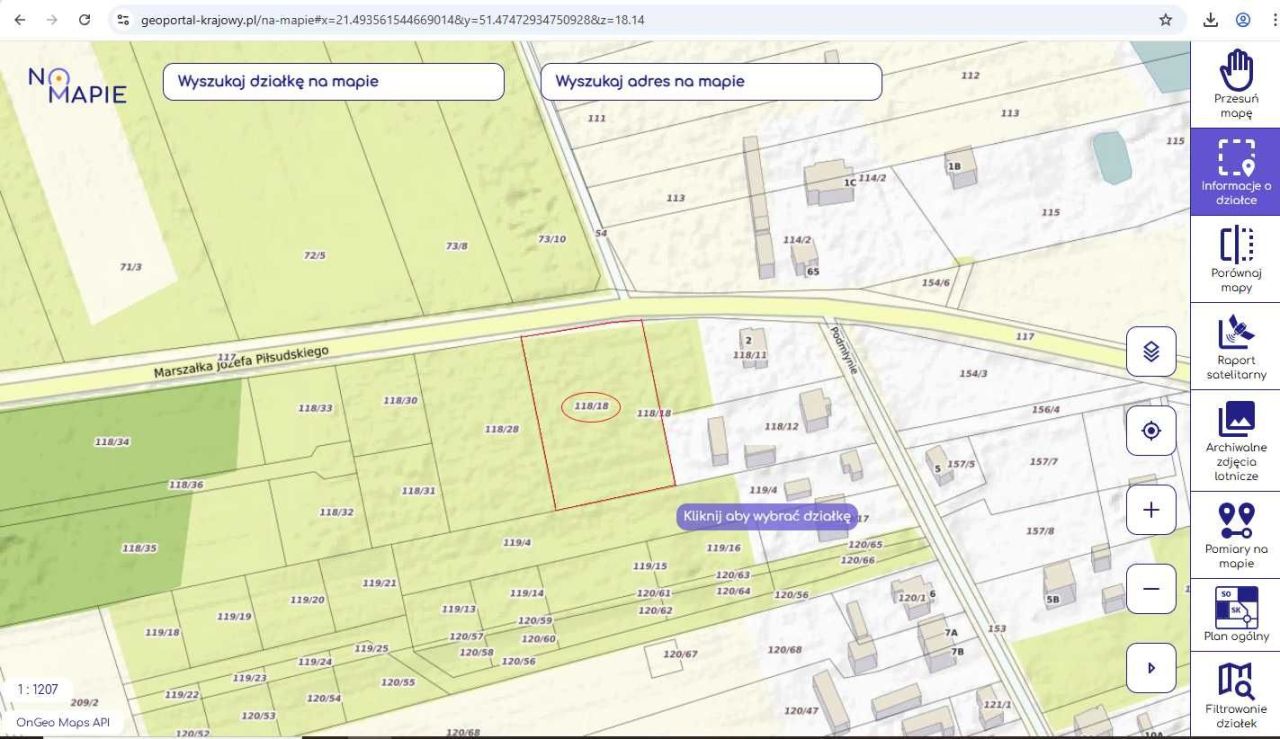The width and height of the screenshot is (1280, 739).
Task: Click building number 1C on the map
Action: click(850, 183)
